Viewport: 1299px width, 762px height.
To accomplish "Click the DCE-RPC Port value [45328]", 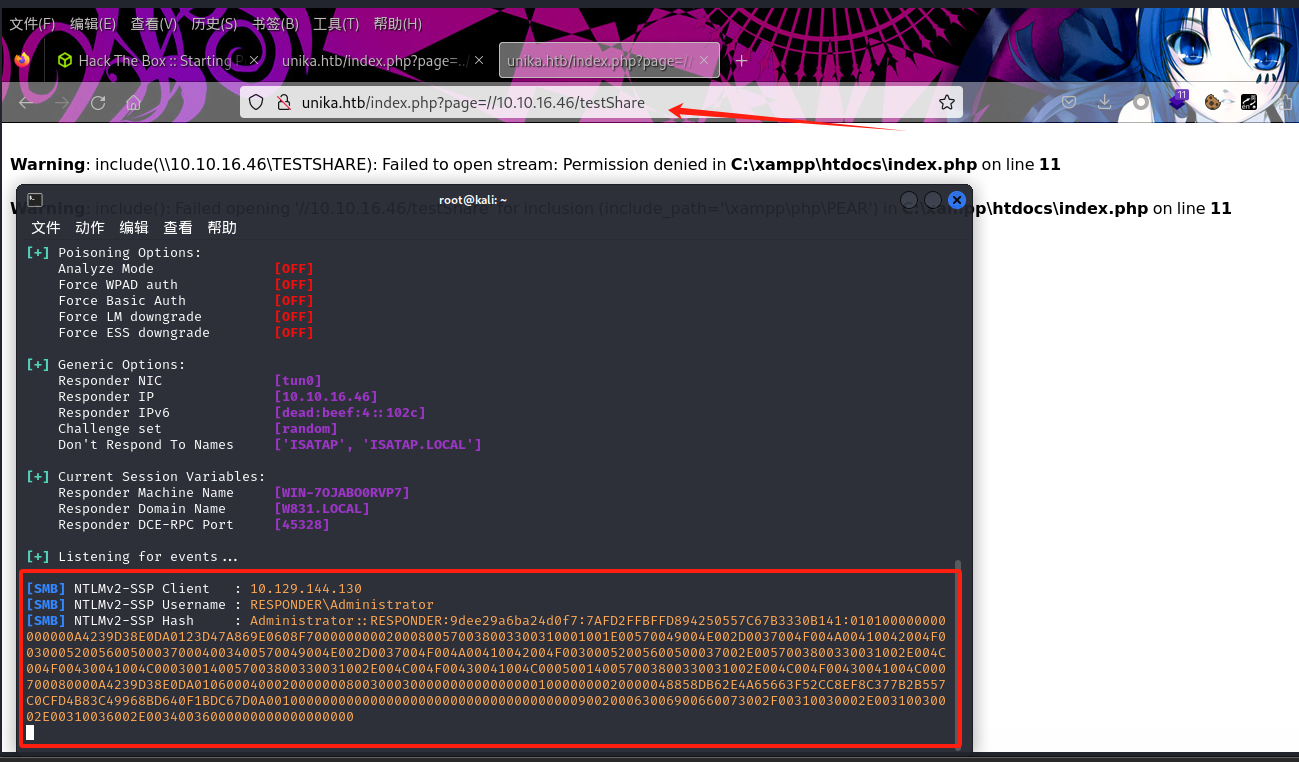I will tap(302, 525).
